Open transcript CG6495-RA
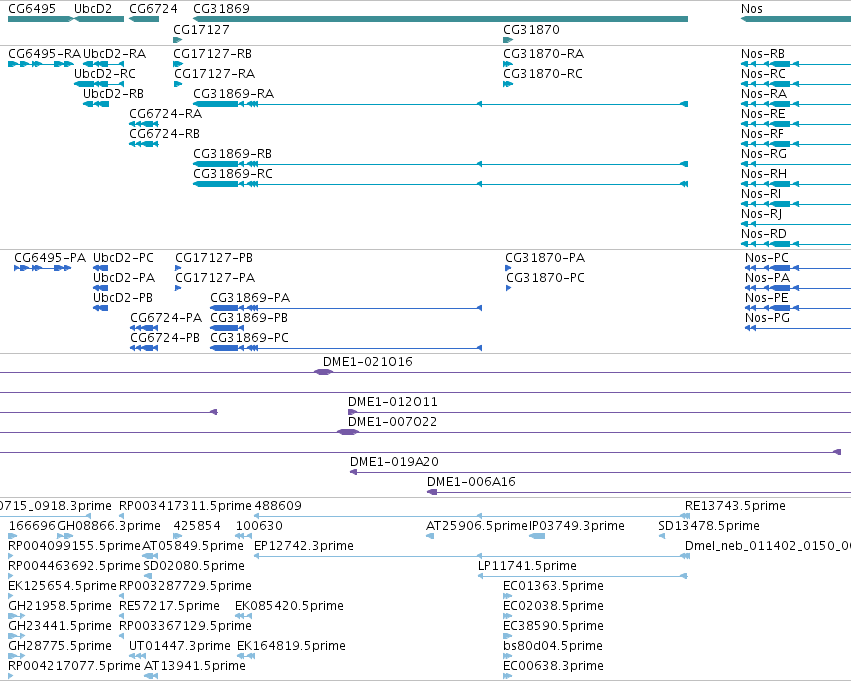The image size is (851, 681). (45, 54)
